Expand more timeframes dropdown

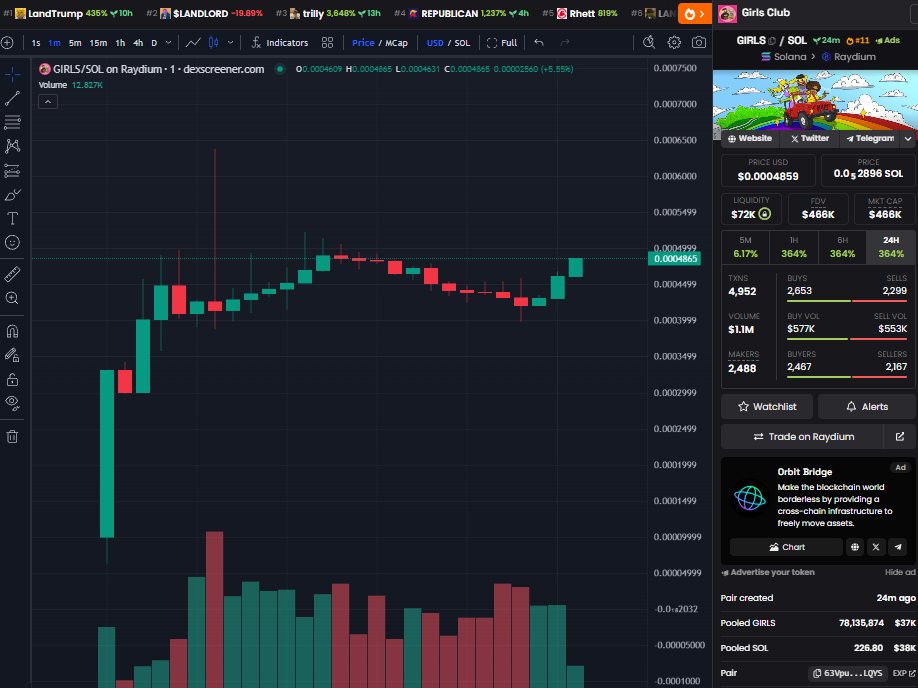(x=169, y=43)
